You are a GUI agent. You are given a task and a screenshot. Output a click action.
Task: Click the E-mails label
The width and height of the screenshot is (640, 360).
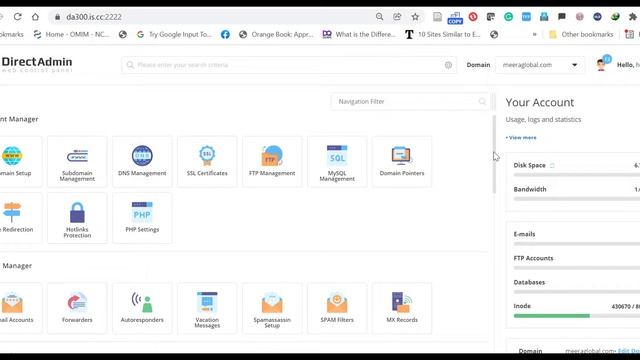pos(524,234)
